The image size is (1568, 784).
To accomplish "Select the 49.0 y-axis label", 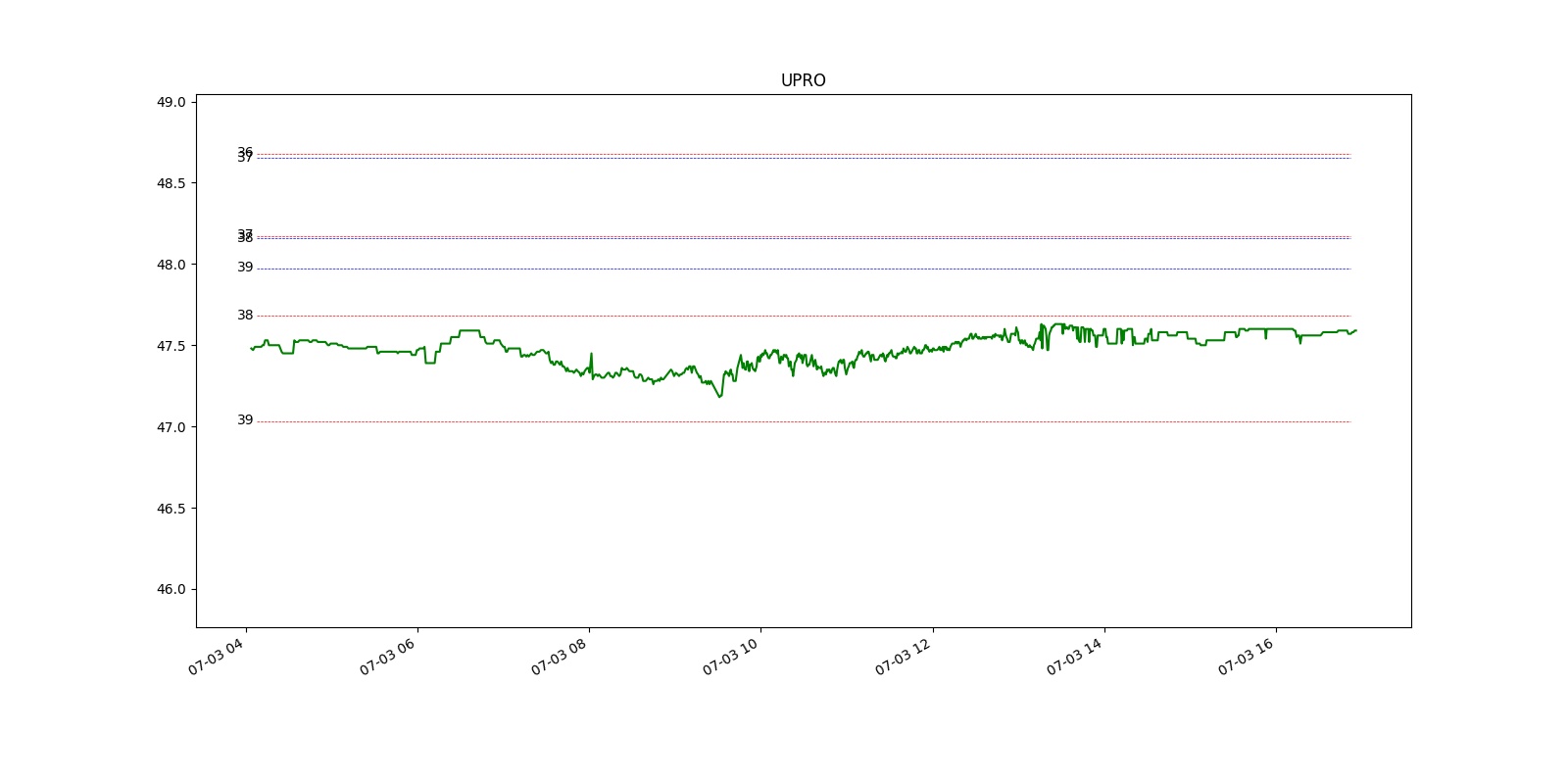I will click(x=171, y=102).
